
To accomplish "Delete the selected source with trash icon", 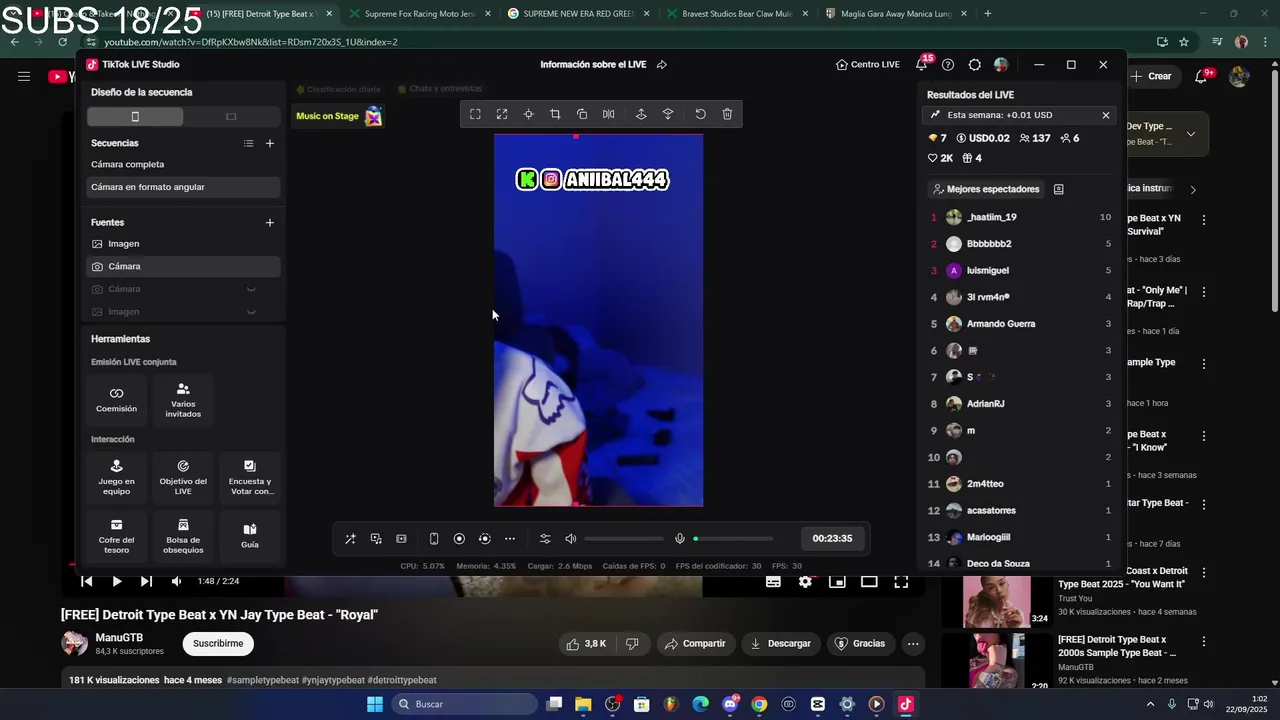I will 727,114.
